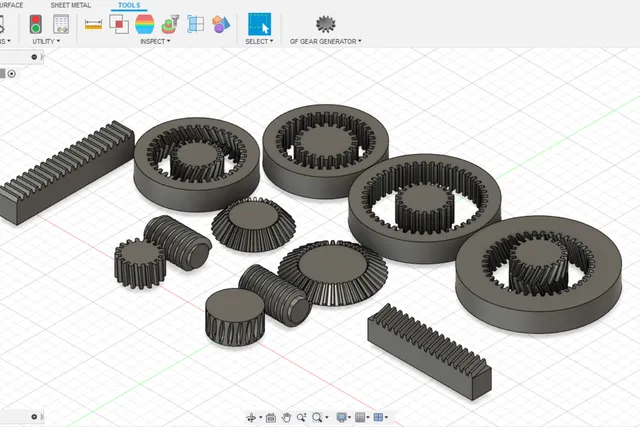Select the Draft Analysis inspect tool

[x=170, y=24]
